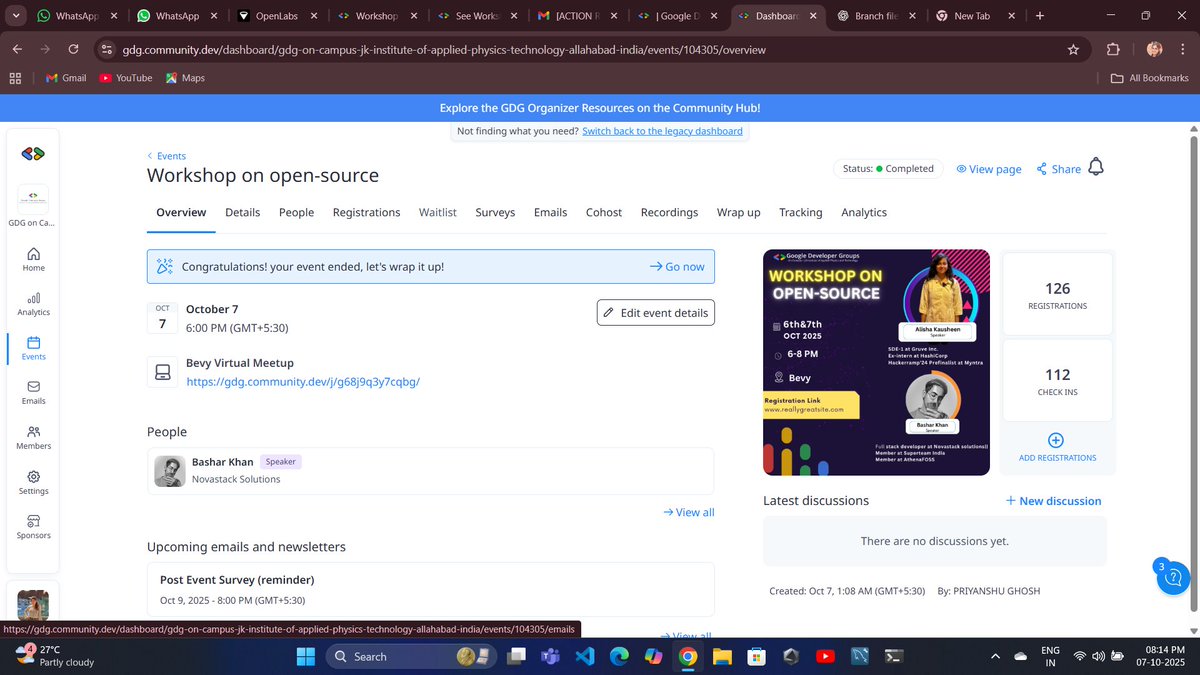Viewport: 1200px width, 675px height.
Task: Open the Surveys tab
Action: click(x=495, y=212)
